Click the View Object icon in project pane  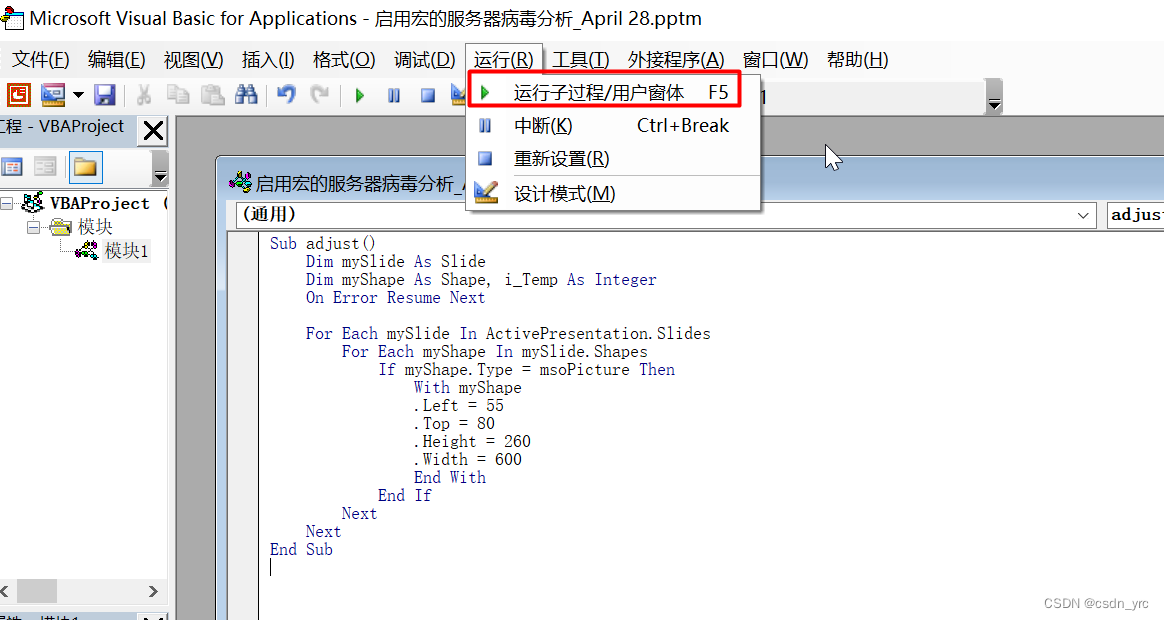click(x=45, y=167)
